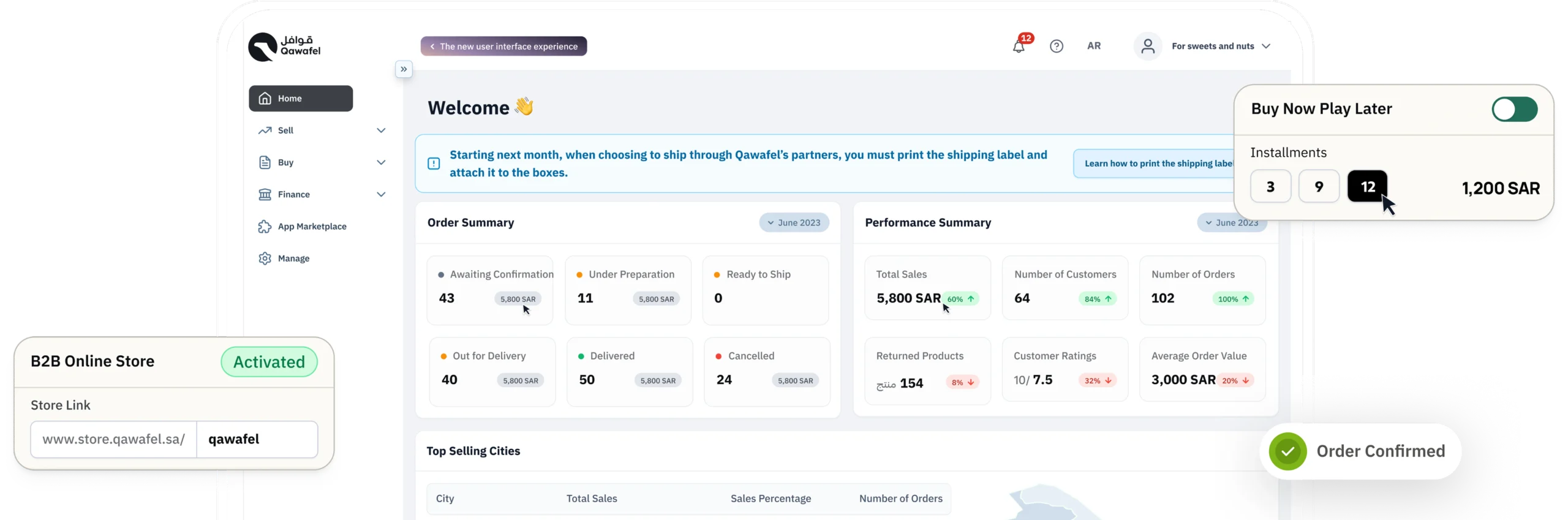
Task: Click the qawafel store link input field
Action: click(257, 439)
